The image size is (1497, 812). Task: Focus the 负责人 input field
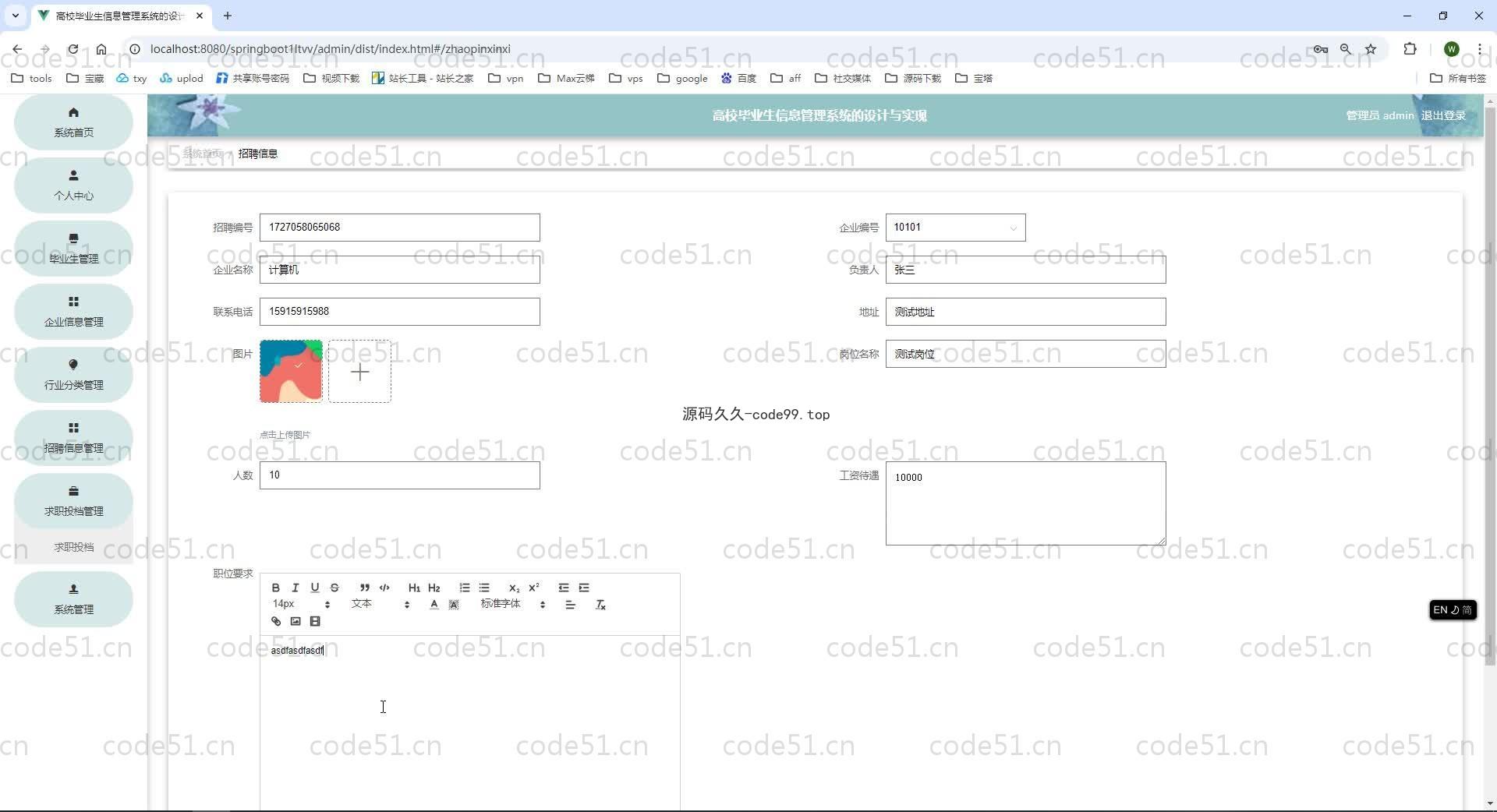tap(1025, 270)
